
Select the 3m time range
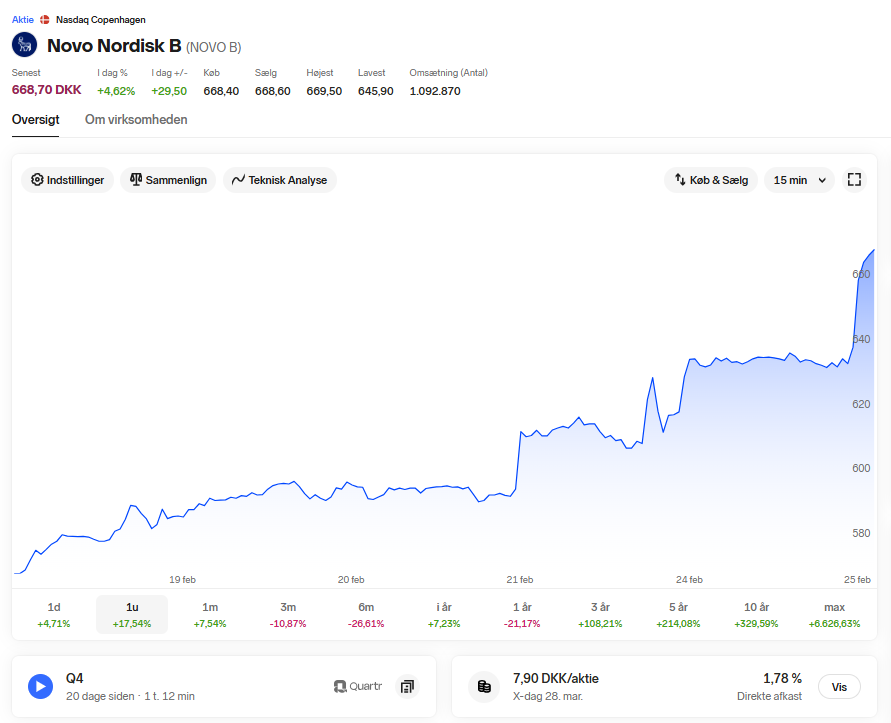point(288,614)
